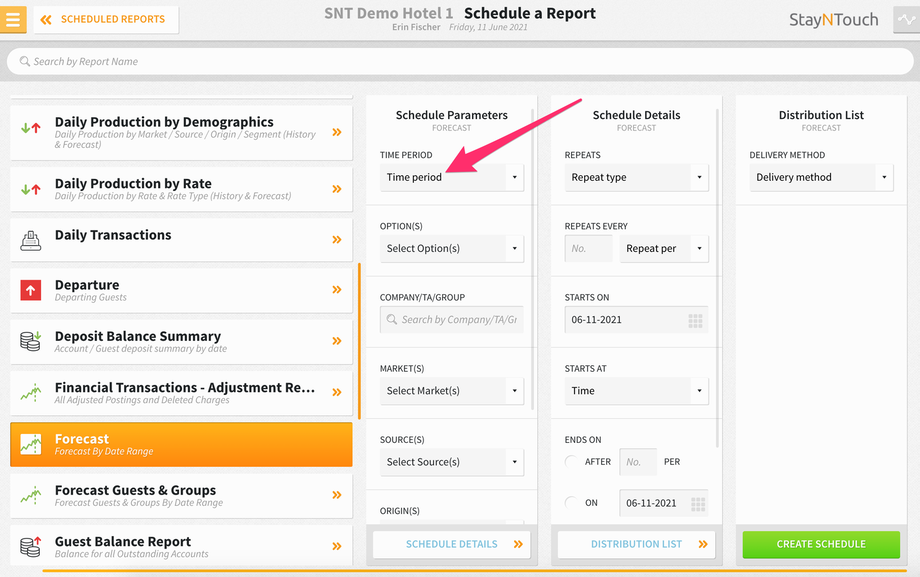
Task: Click the Guest Balance Report coins icon
Action: pos(31,546)
